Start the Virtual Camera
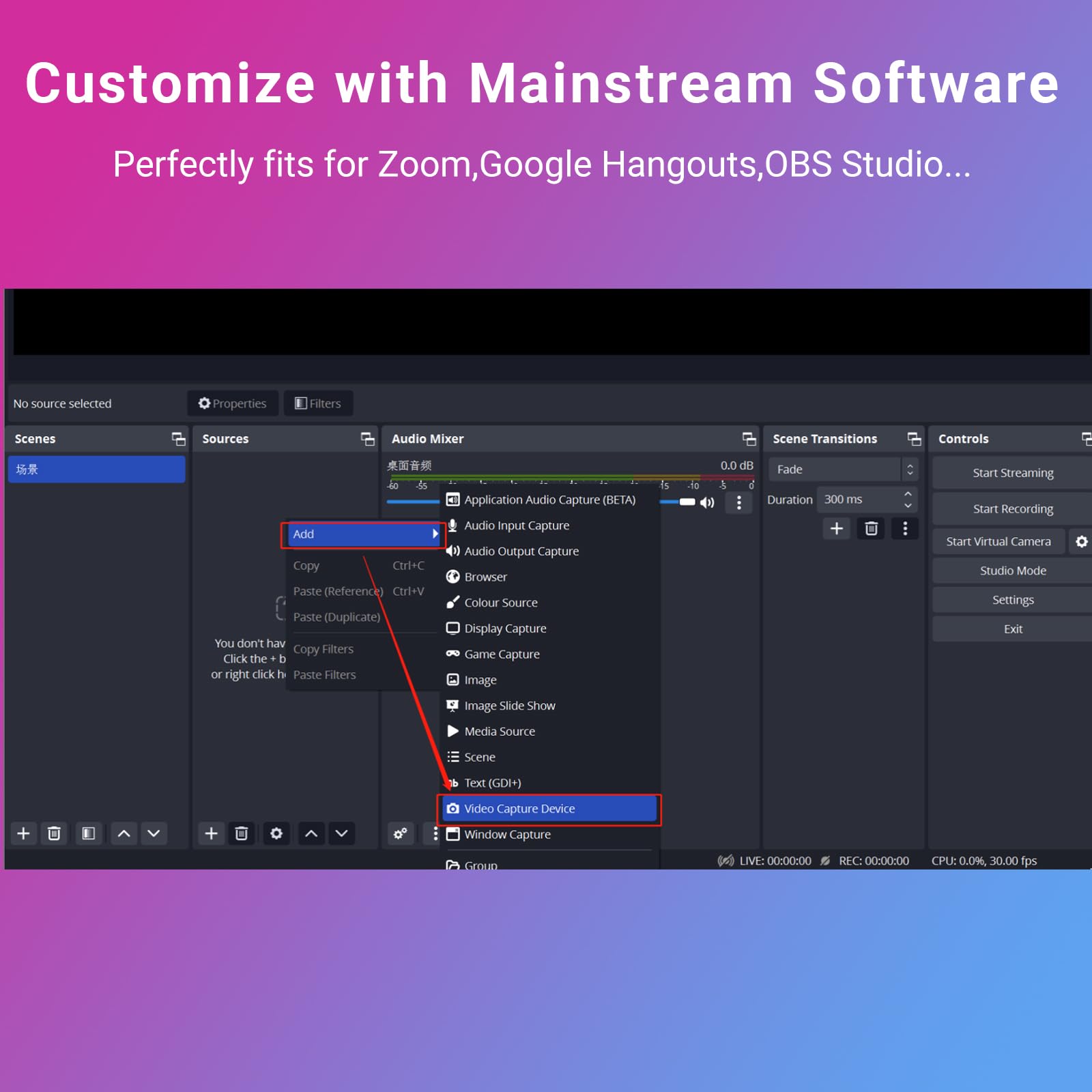Viewport: 1092px width, 1092px height. coord(998,541)
